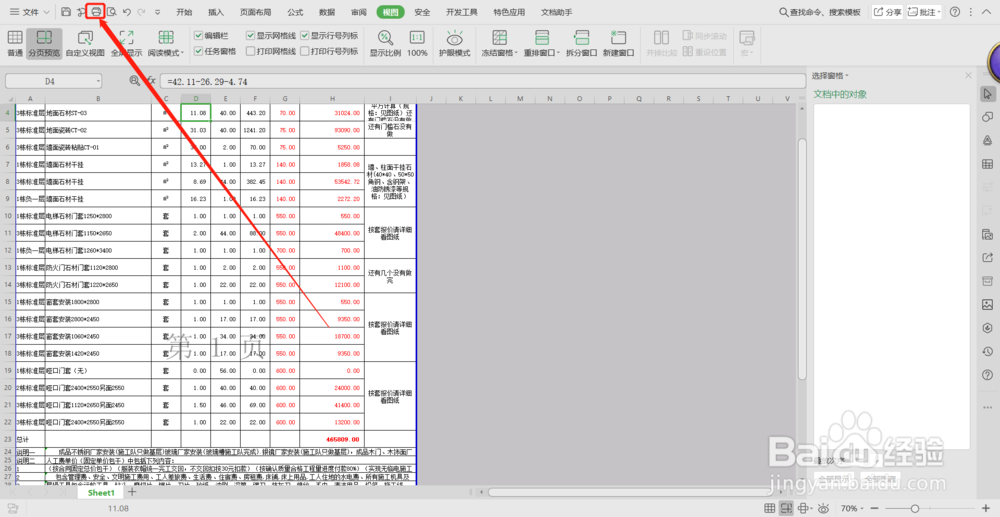Open 显示比例 zoom dialog

[385, 44]
